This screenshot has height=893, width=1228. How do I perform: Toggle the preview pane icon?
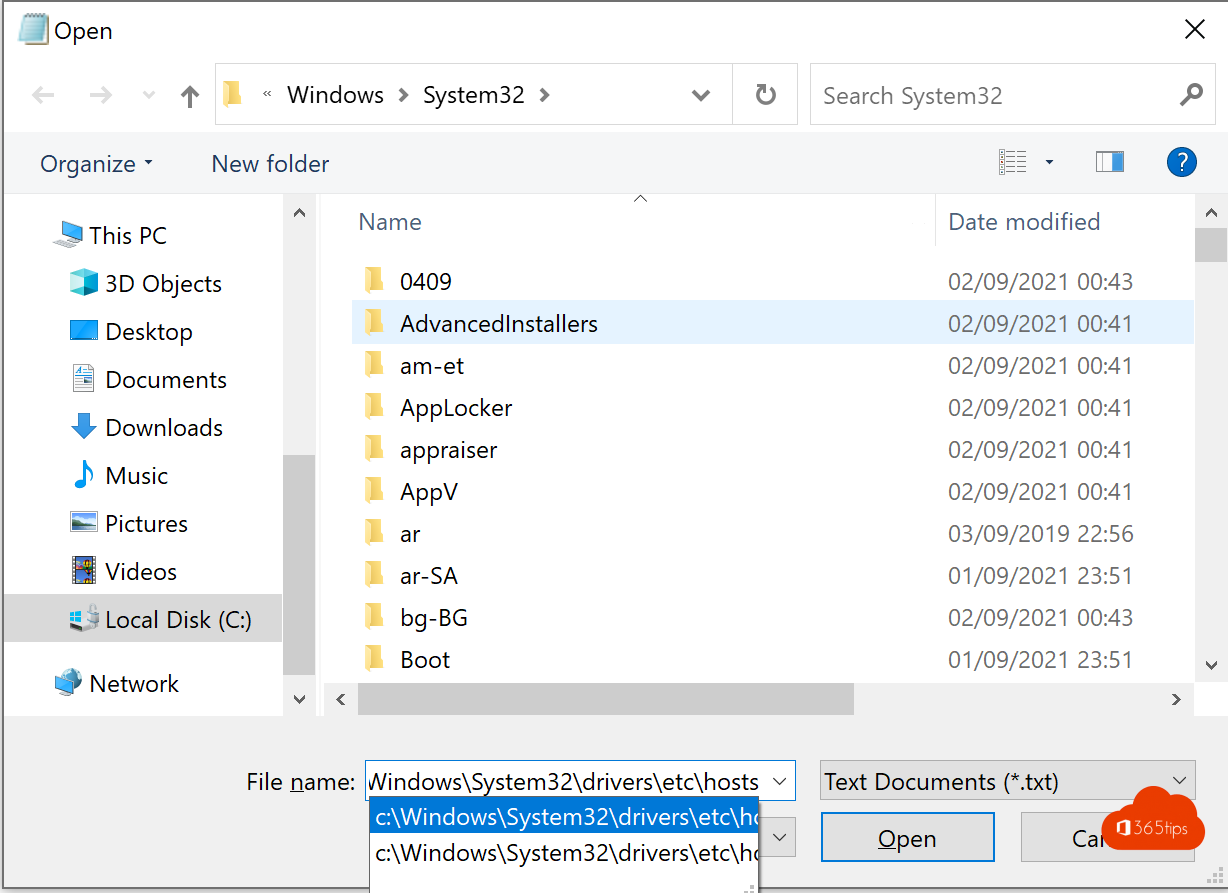pos(1110,161)
